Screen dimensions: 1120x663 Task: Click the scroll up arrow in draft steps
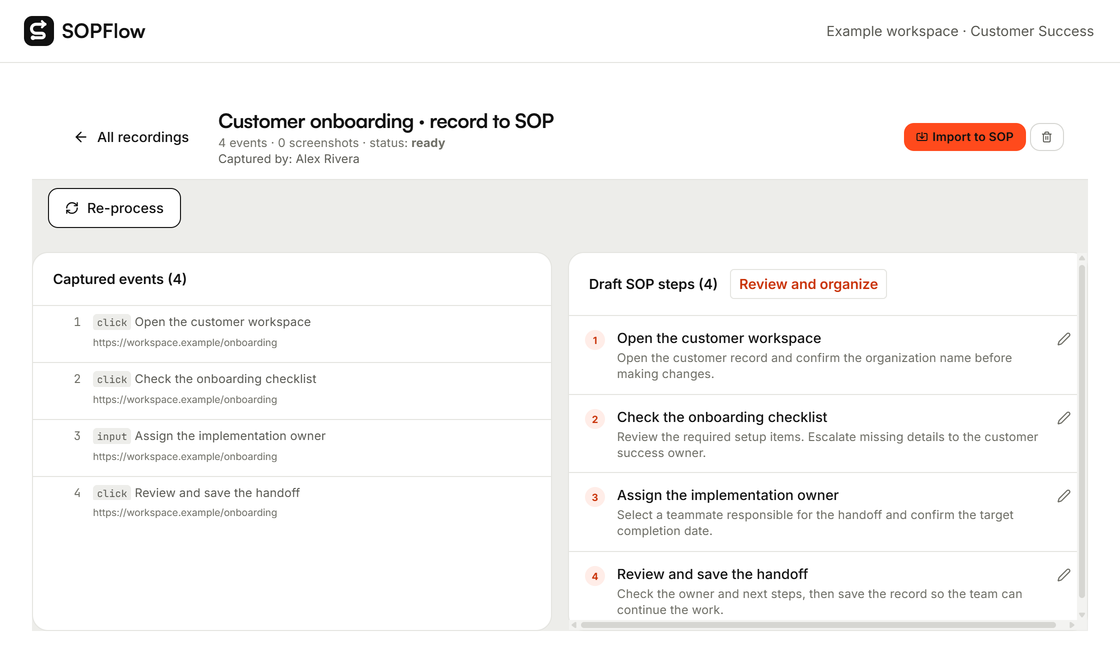[1082, 258]
